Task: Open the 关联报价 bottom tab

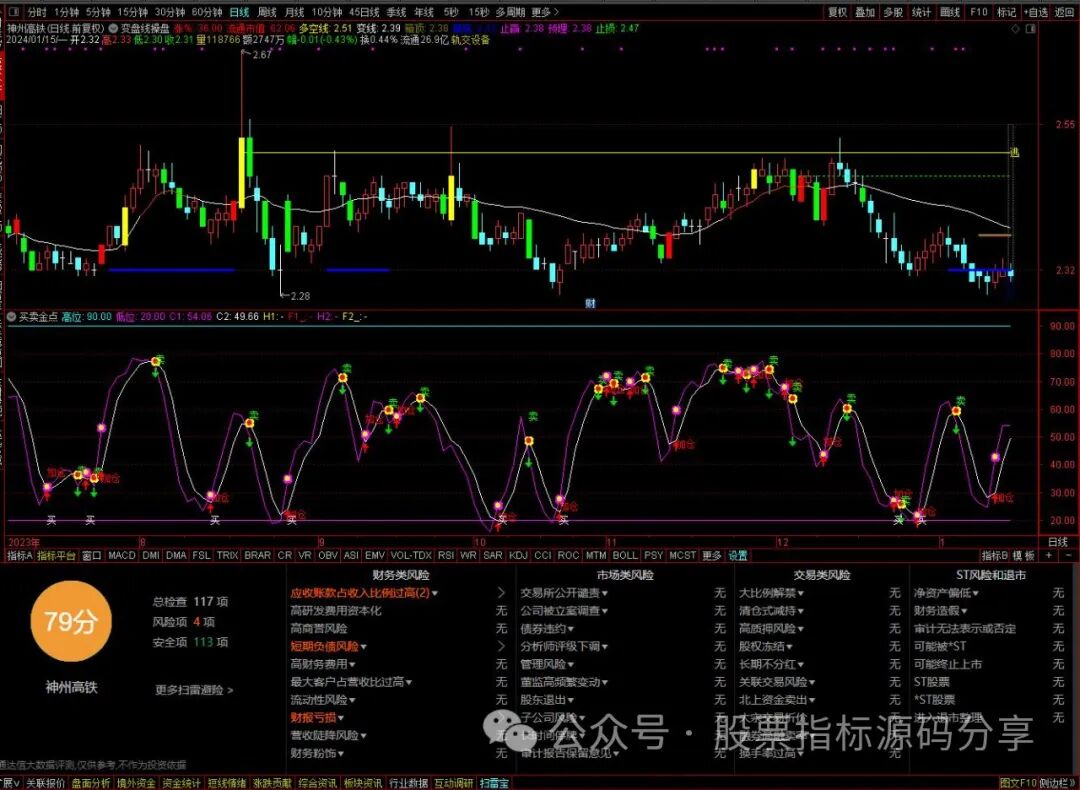Action: click(45, 783)
